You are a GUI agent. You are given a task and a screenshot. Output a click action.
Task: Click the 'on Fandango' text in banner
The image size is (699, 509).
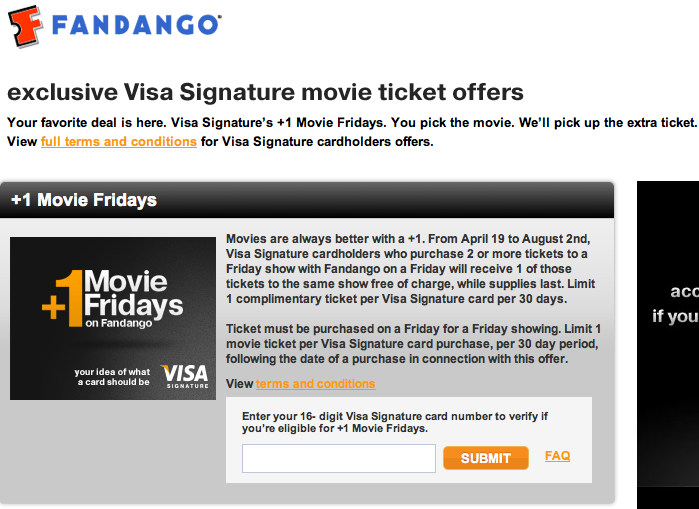tap(119, 323)
